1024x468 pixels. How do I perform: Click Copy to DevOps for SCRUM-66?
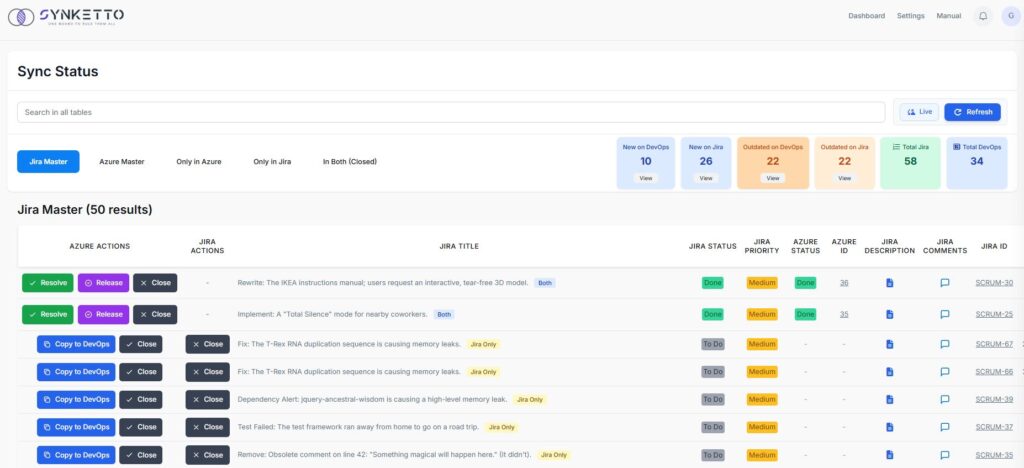coord(75,372)
